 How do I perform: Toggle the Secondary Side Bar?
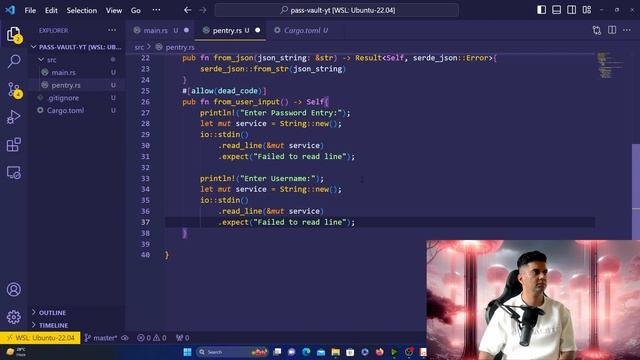point(571,10)
